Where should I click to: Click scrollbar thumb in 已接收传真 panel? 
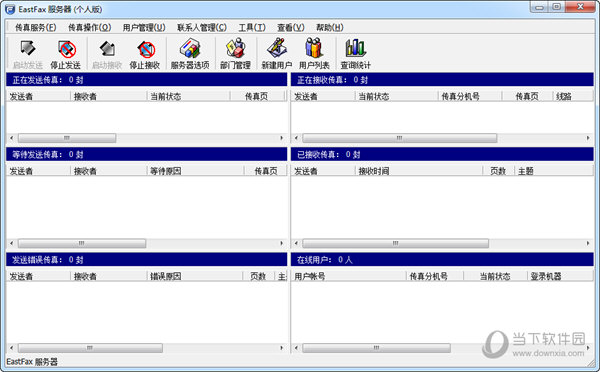(x=395, y=243)
